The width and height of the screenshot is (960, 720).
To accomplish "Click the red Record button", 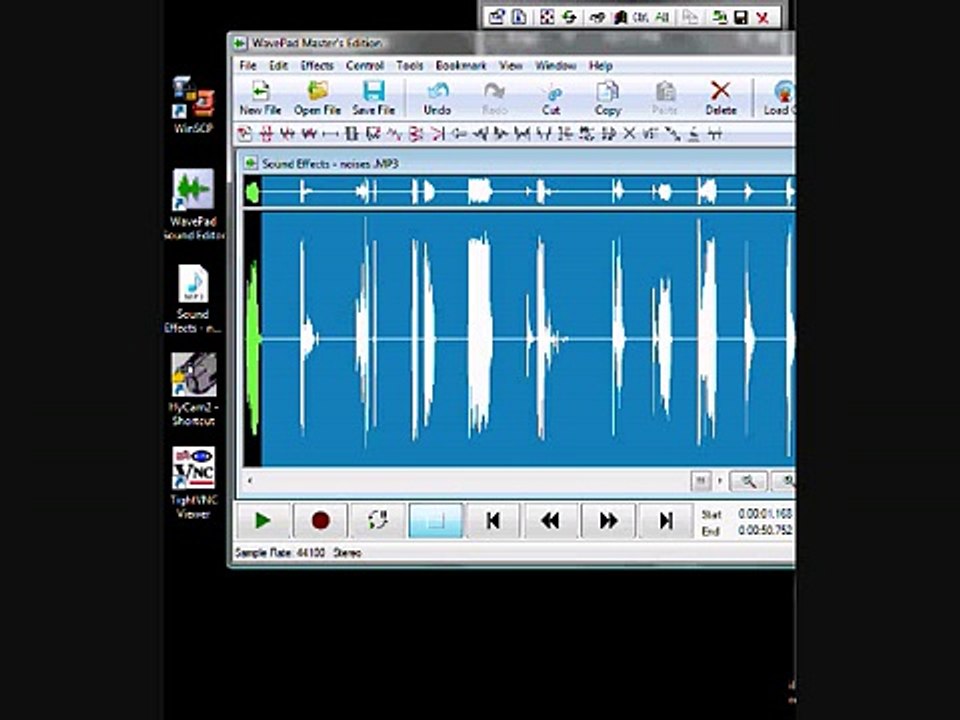I will [x=320, y=520].
